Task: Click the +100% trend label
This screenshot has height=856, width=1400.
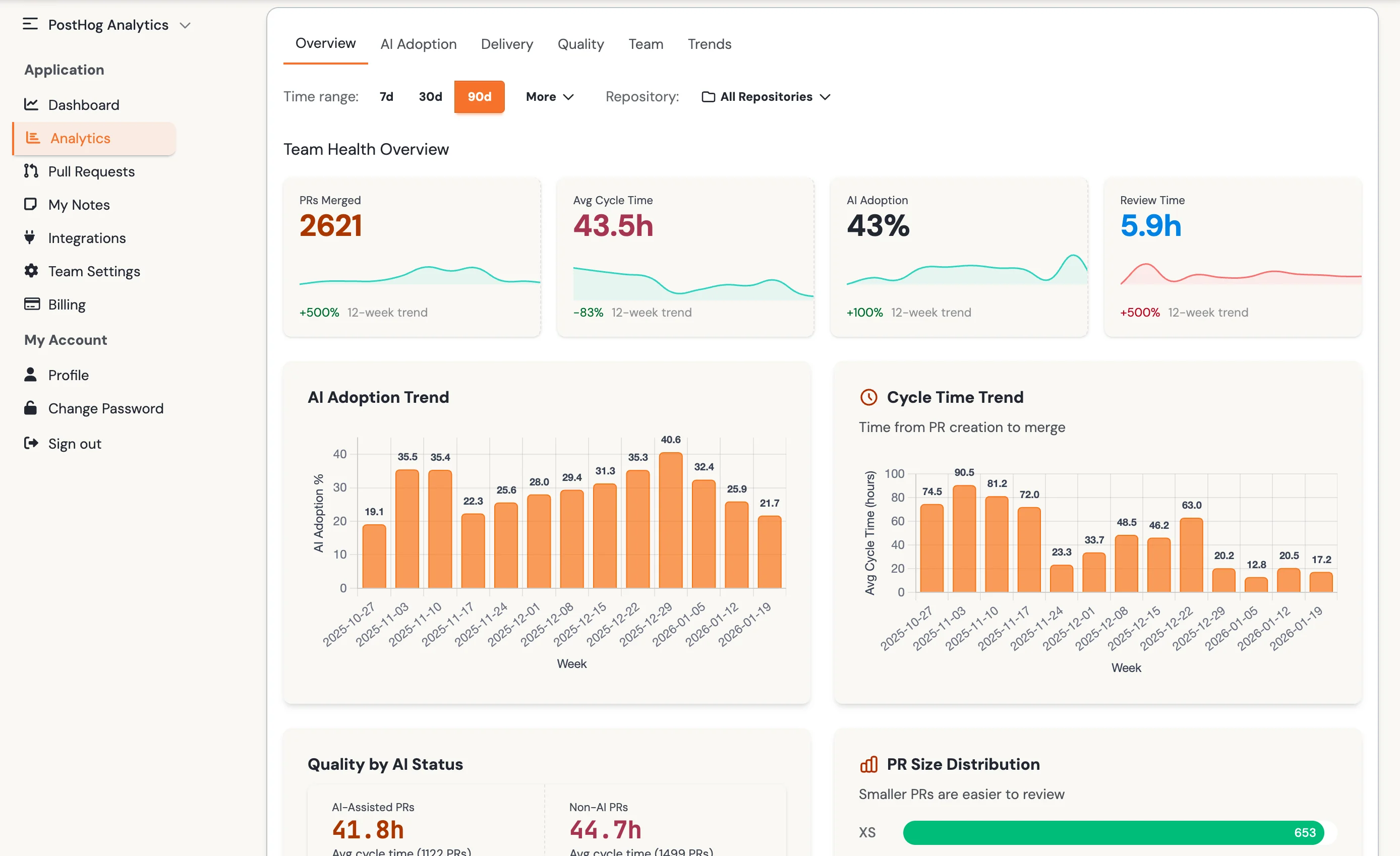Action: coord(865,313)
